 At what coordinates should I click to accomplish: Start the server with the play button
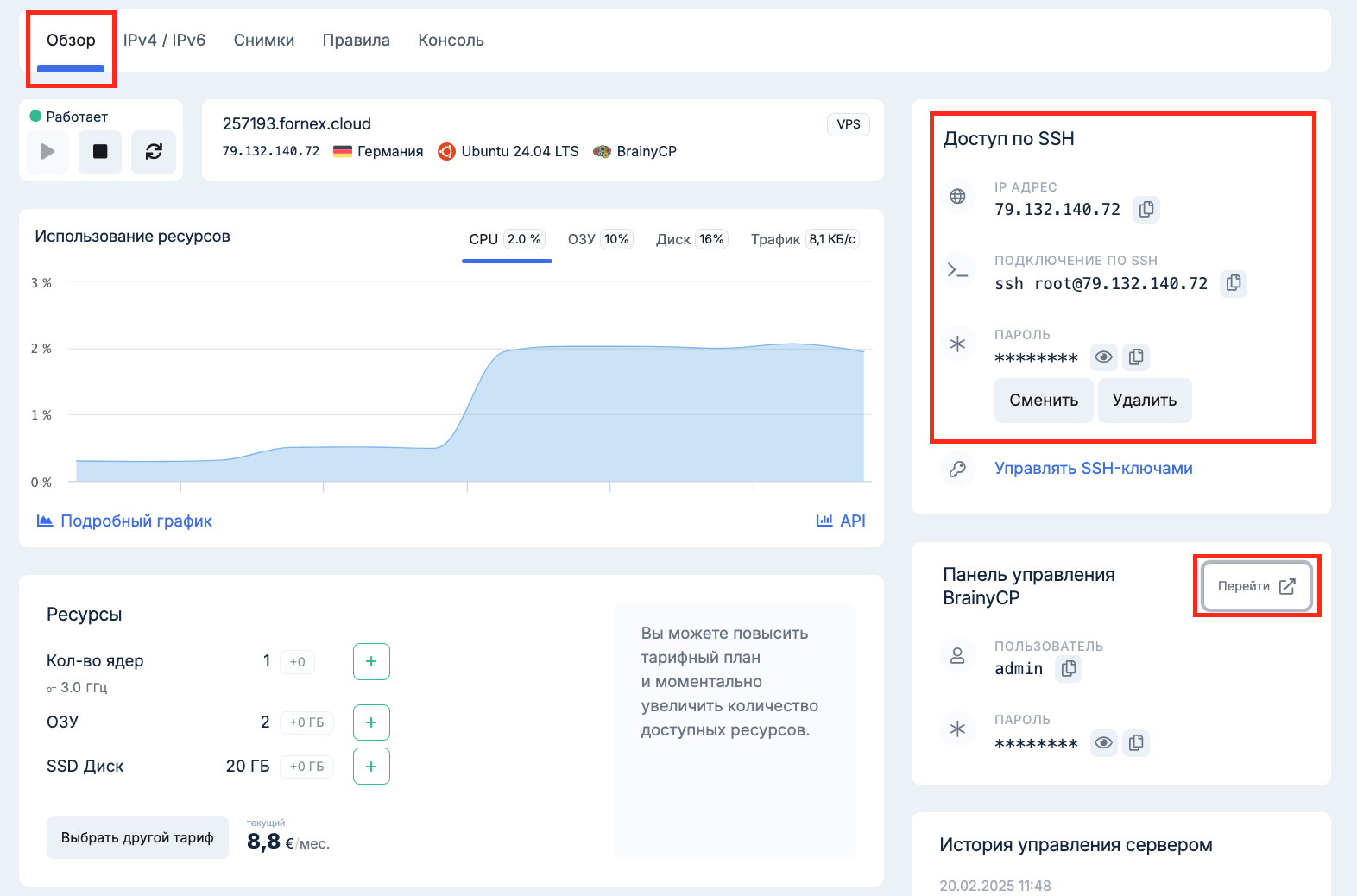(47, 152)
